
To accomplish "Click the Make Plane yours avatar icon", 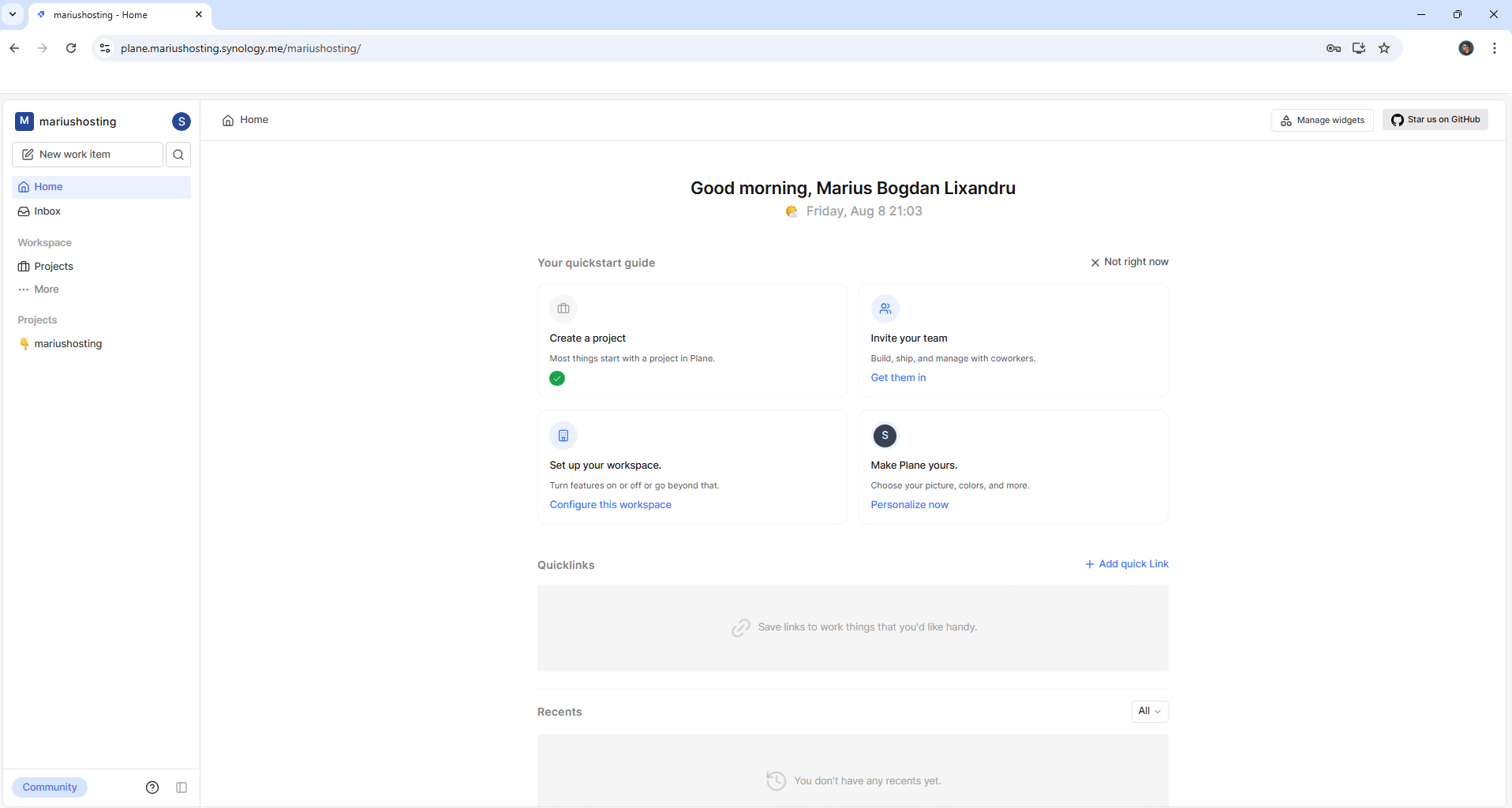I will pyautogui.click(x=885, y=436).
